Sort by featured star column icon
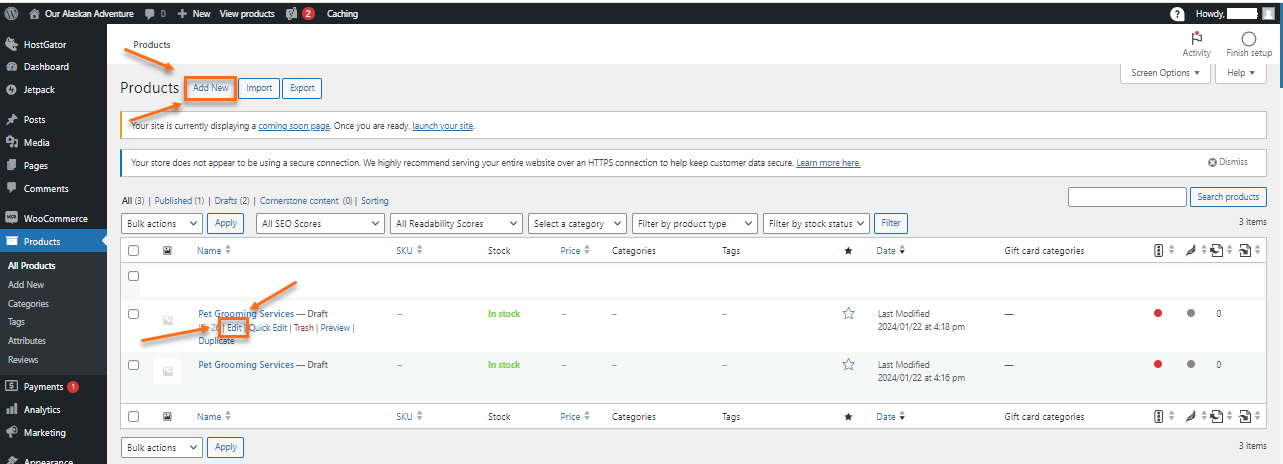Image resolution: width=1283 pixels, height=464 pixels. (848, 251)
